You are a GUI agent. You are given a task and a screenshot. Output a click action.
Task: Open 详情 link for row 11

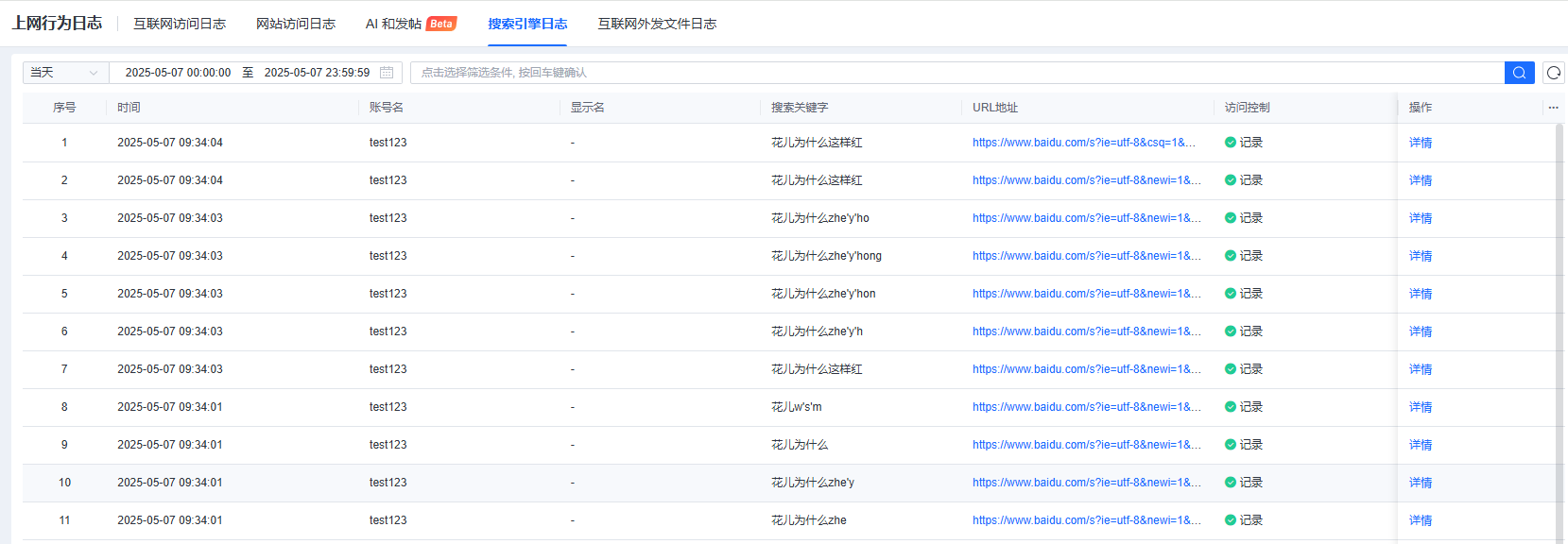pyautogui.click(x=1421, y=520)
